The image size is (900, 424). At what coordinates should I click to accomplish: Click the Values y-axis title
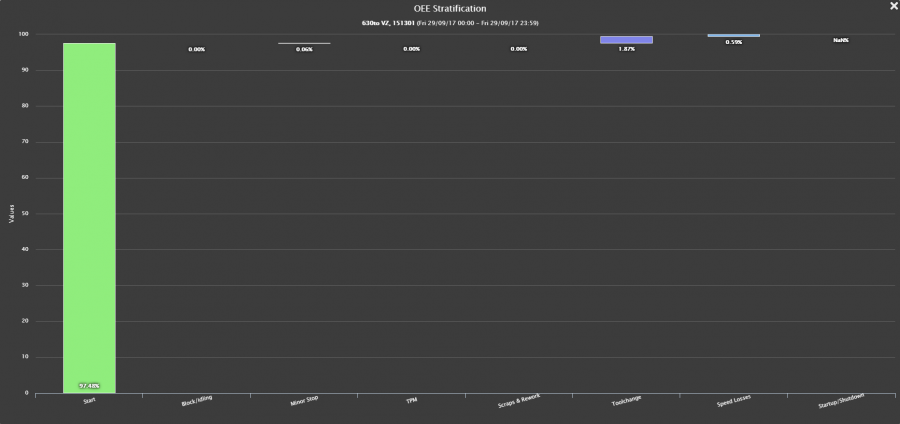[x=11, y=213]
